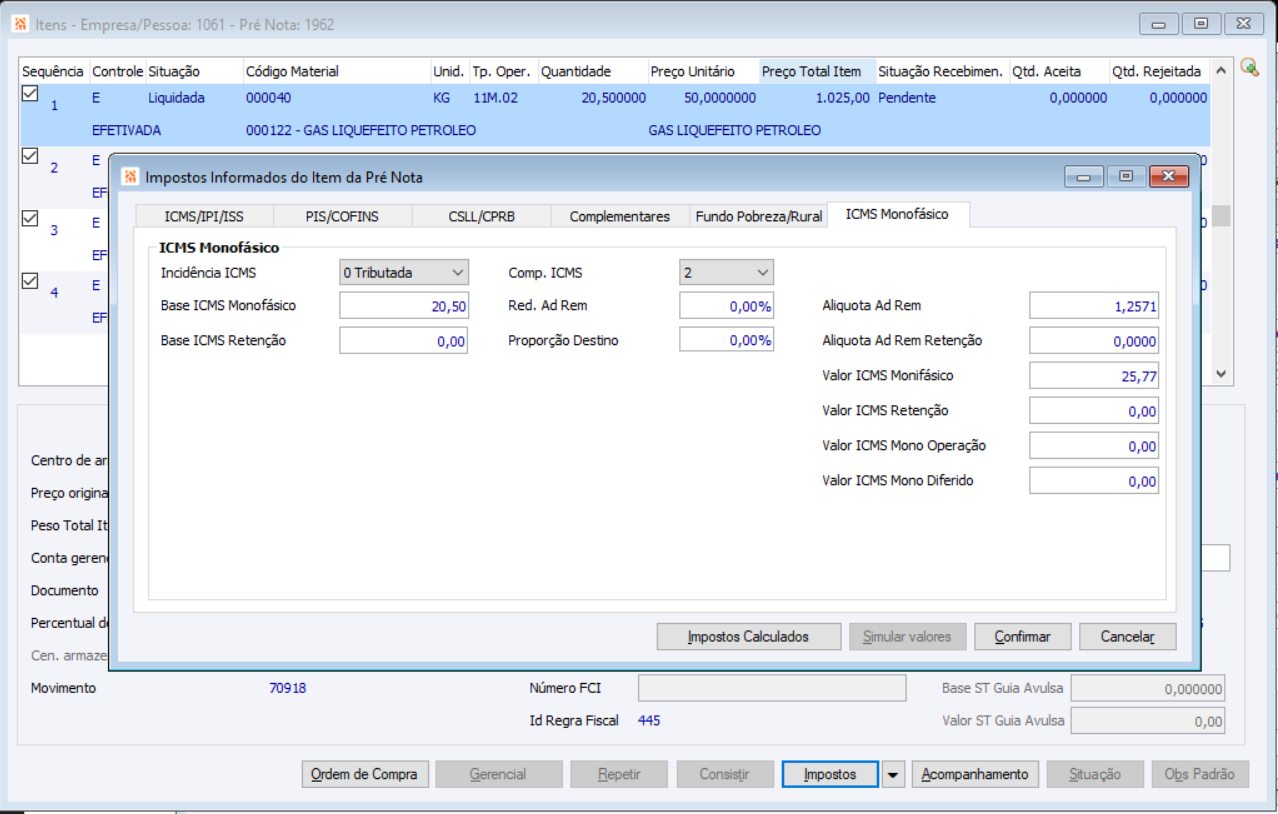Click the Ordem de Compra button

point(364,774)
